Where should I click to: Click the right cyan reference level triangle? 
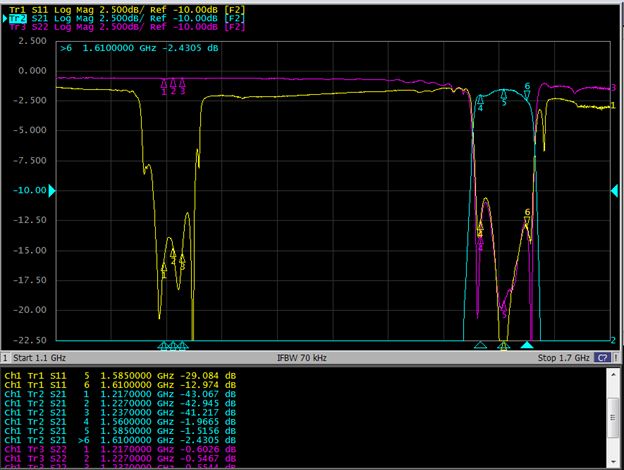coord(614,191)
